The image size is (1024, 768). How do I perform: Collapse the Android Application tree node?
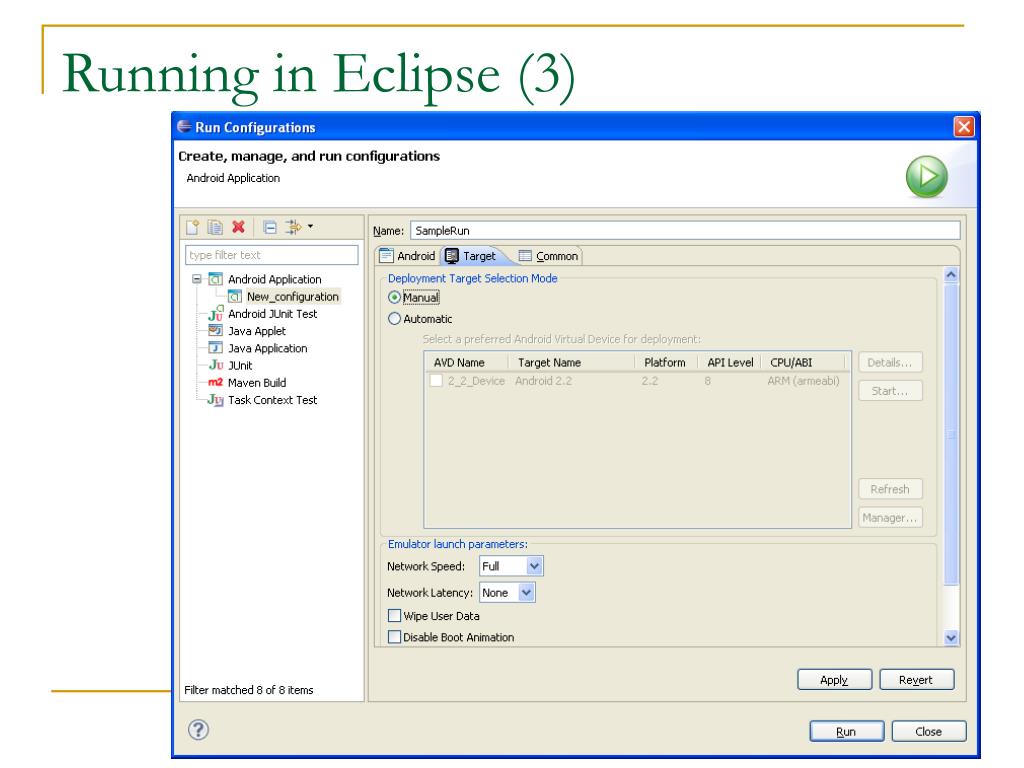(197, 279)
